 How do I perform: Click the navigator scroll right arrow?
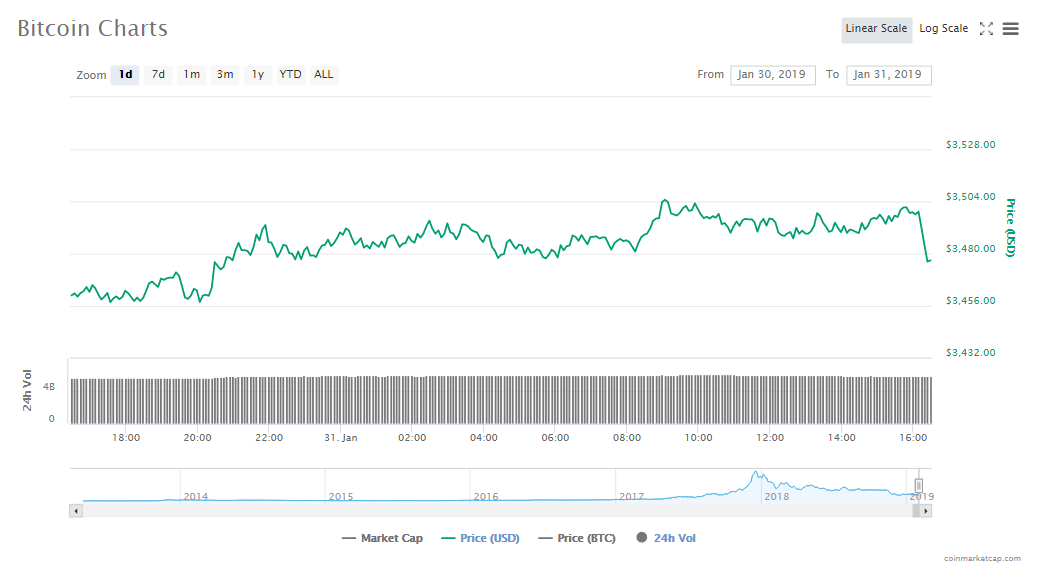coord(926,511)
